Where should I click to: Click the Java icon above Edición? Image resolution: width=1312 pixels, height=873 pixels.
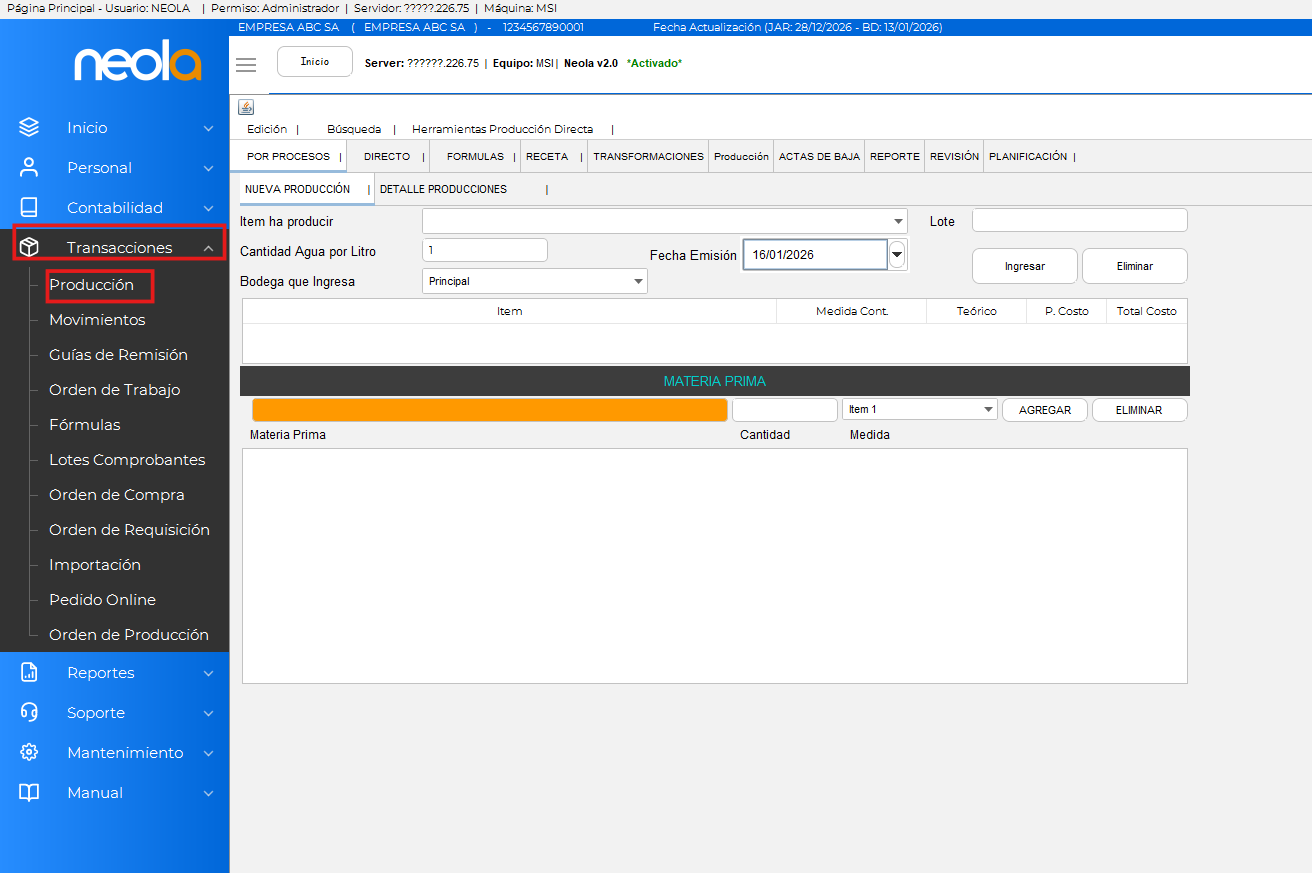coord(246,107)
